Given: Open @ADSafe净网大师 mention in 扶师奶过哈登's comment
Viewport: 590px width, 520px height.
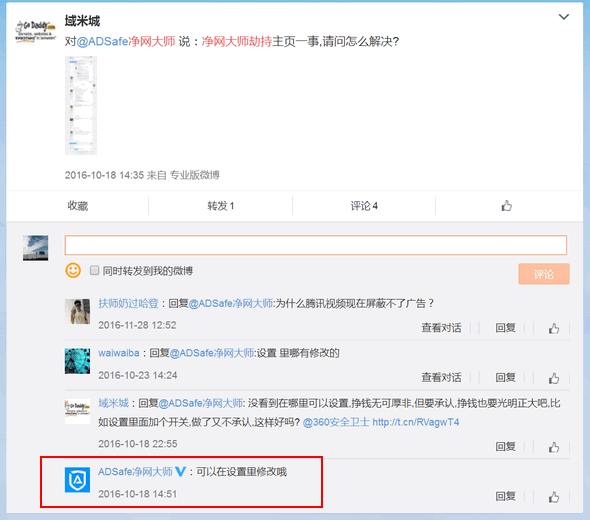Looking at the screenshot, I should [x=230, y=303].
